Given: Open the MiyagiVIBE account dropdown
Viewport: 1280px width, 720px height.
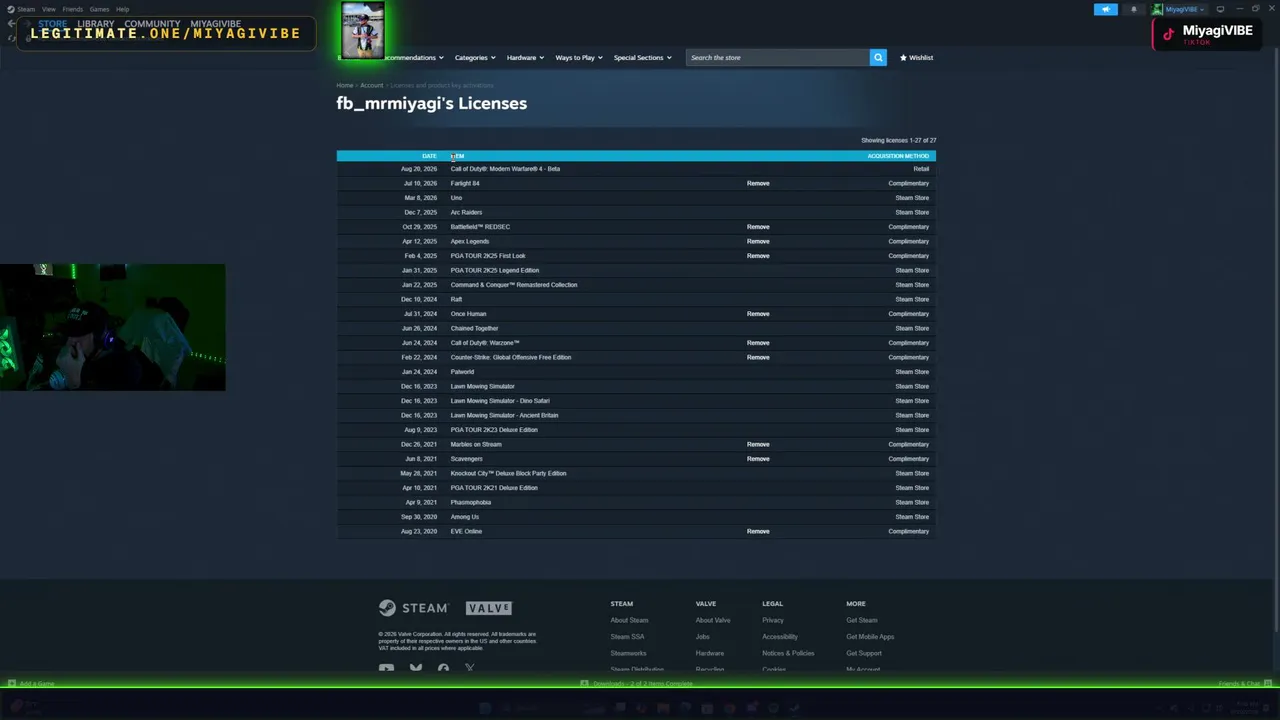Looking at the screenshot, I should tap(1185, 9).
